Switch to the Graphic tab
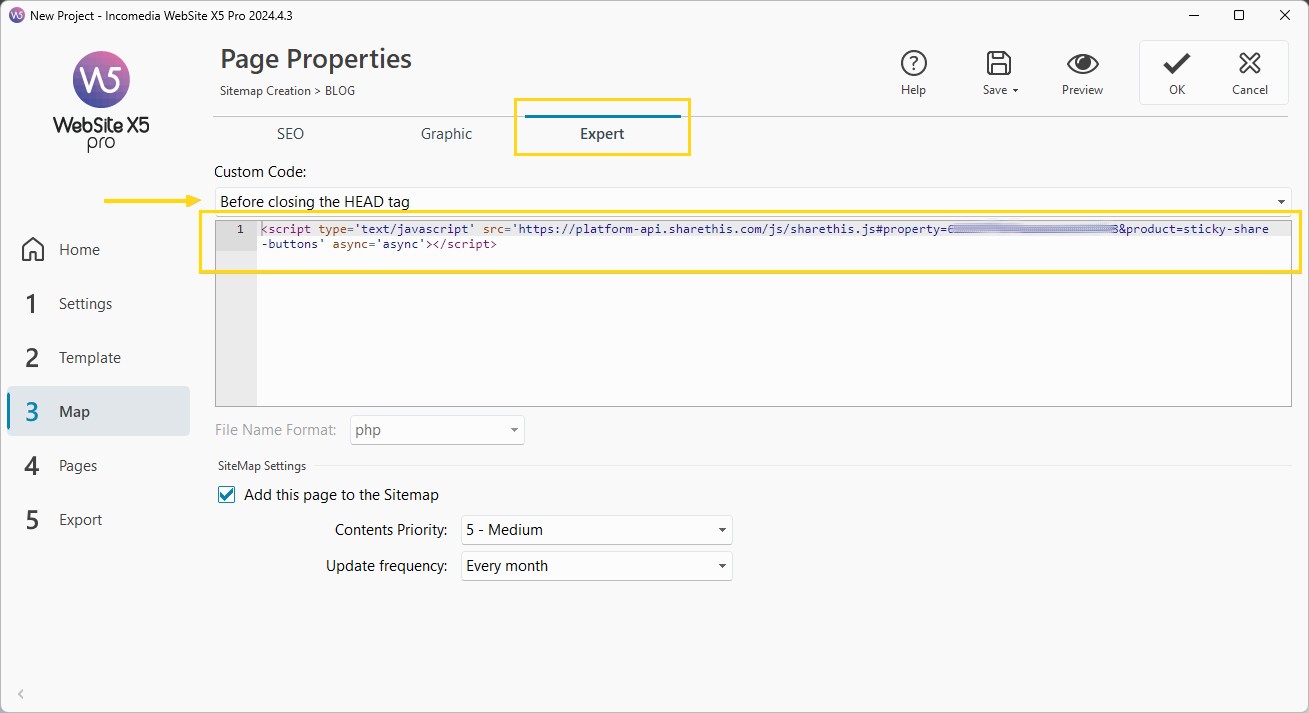 coord(446,134)
